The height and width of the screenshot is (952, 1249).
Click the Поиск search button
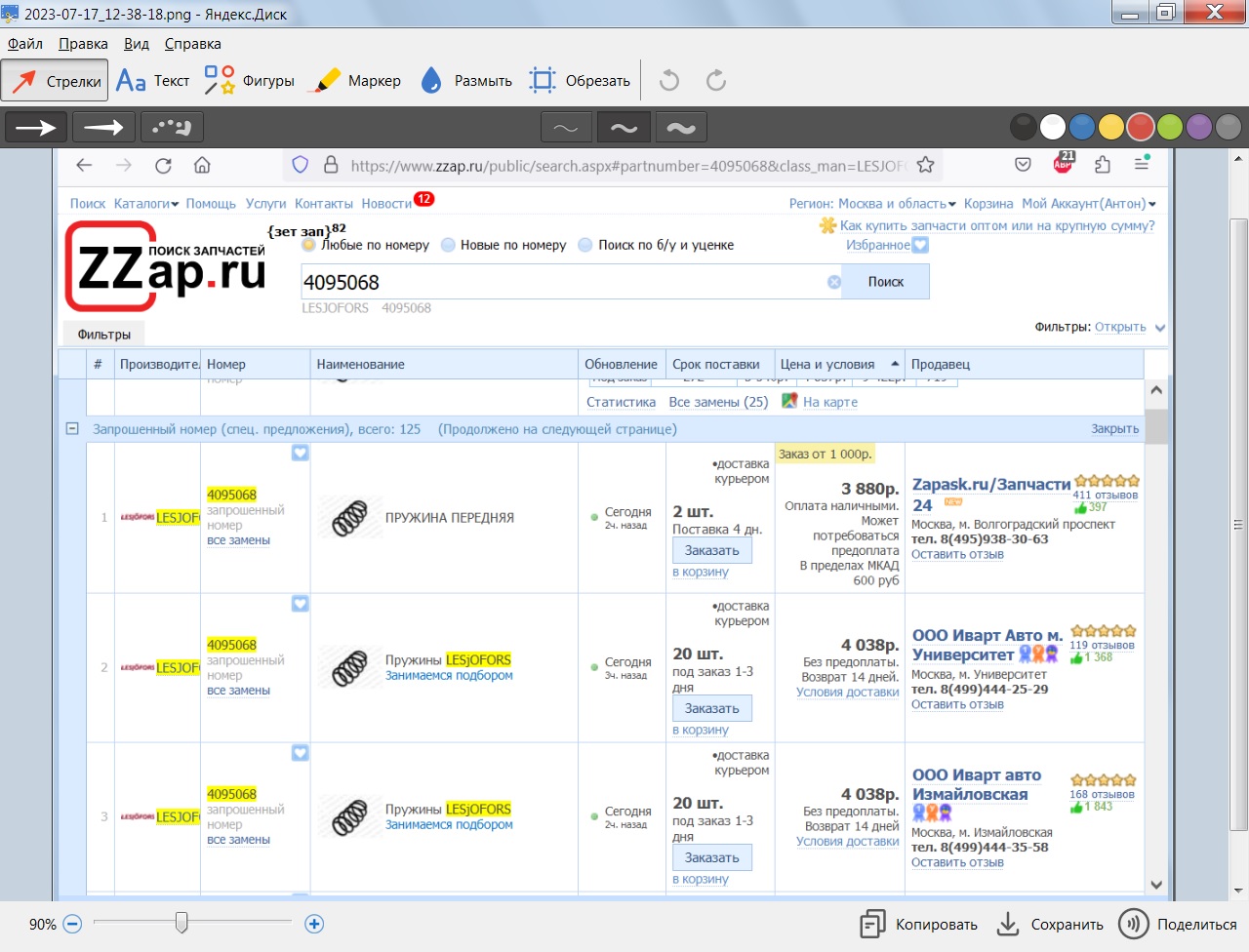pyautogui.click(x=886, y=282)
